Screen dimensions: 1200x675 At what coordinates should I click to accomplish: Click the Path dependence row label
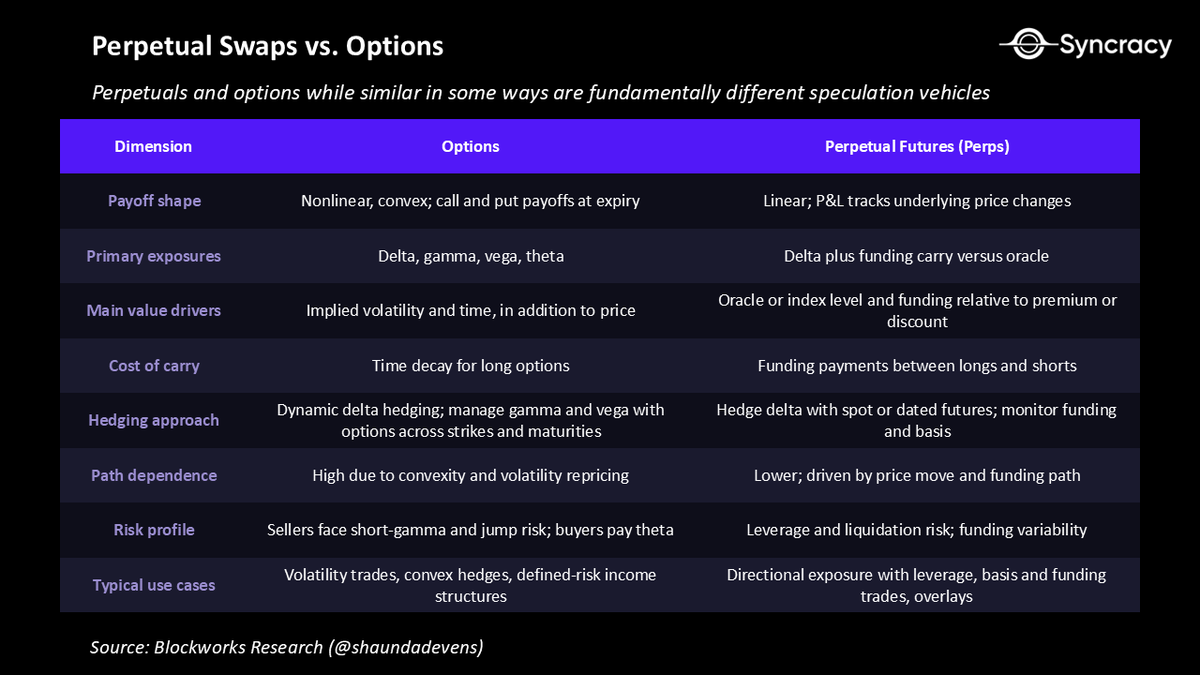pyautogui.click(x=154, y=475)
